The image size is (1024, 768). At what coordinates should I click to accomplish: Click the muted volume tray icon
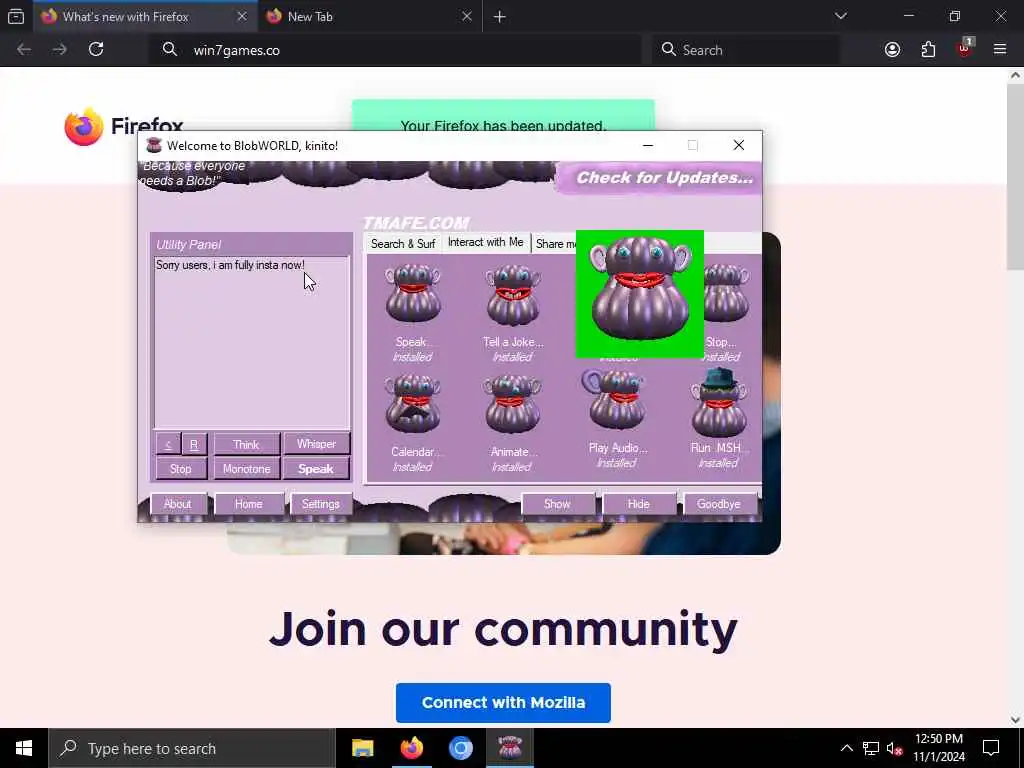coord(894,748)
